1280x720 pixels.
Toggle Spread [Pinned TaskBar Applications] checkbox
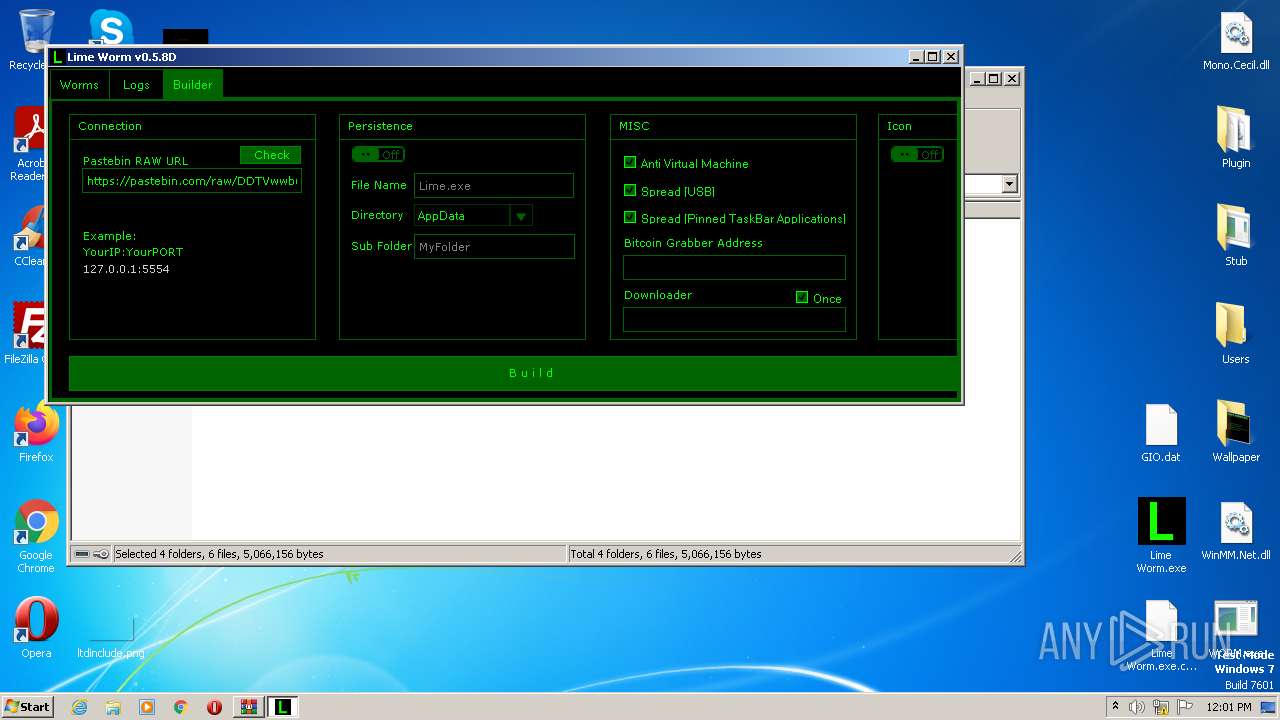pyautogui.click(x=630, y=217)
